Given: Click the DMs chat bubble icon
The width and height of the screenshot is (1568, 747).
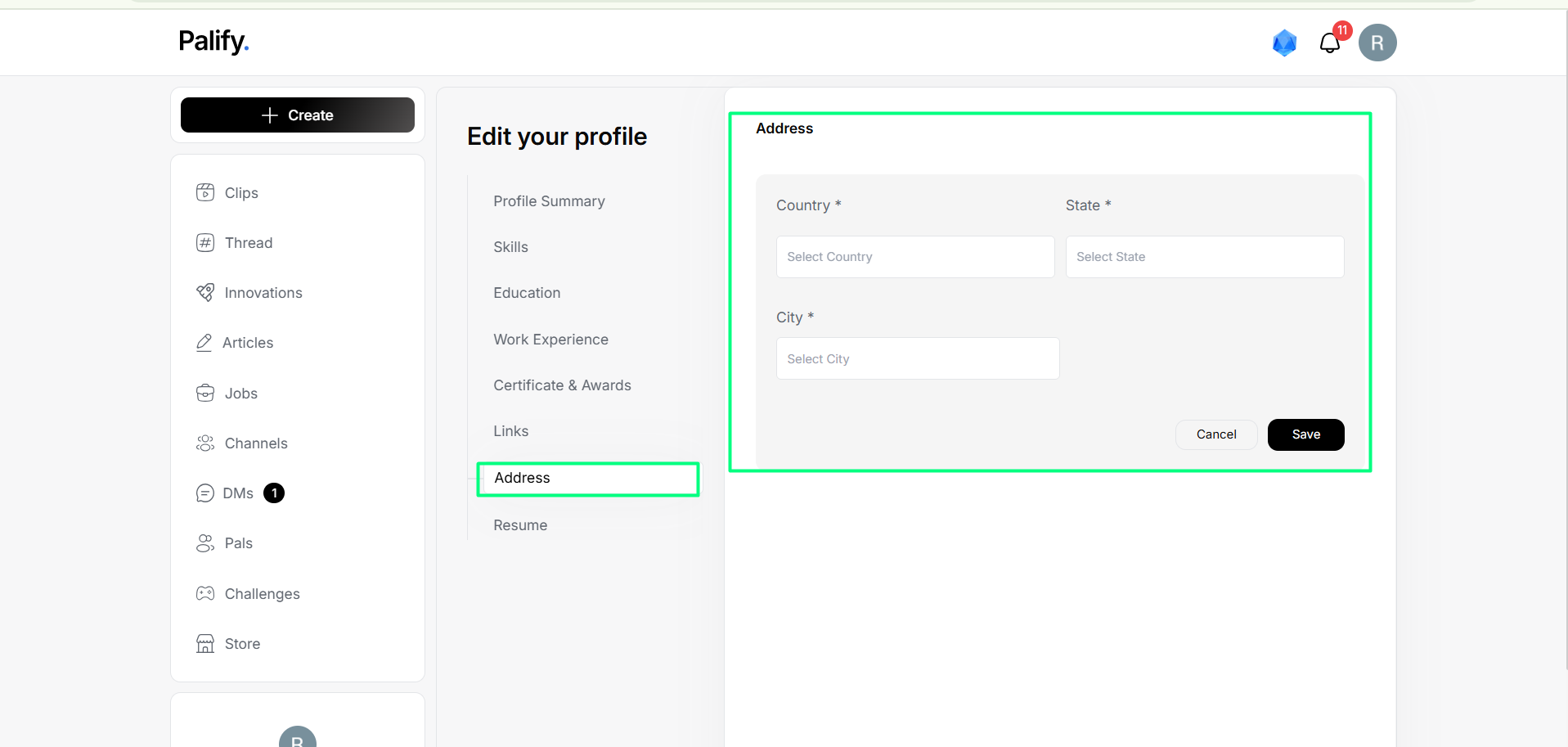Looking at the screenshot, I should point(205,493).
